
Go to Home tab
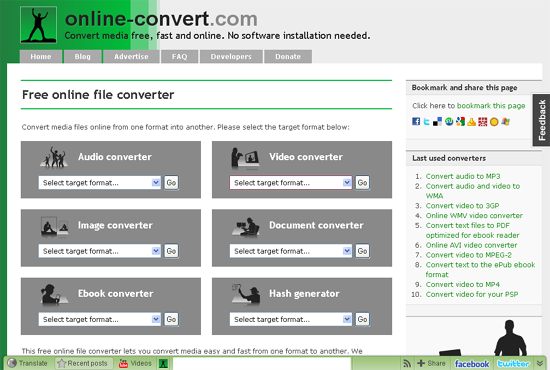(41, 56)
